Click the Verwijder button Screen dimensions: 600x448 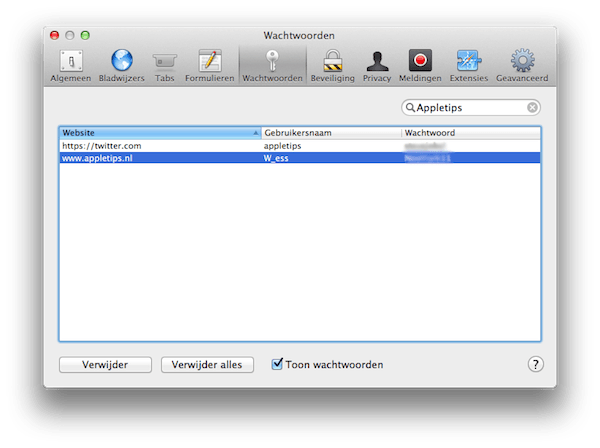click(x=105, y=365)
